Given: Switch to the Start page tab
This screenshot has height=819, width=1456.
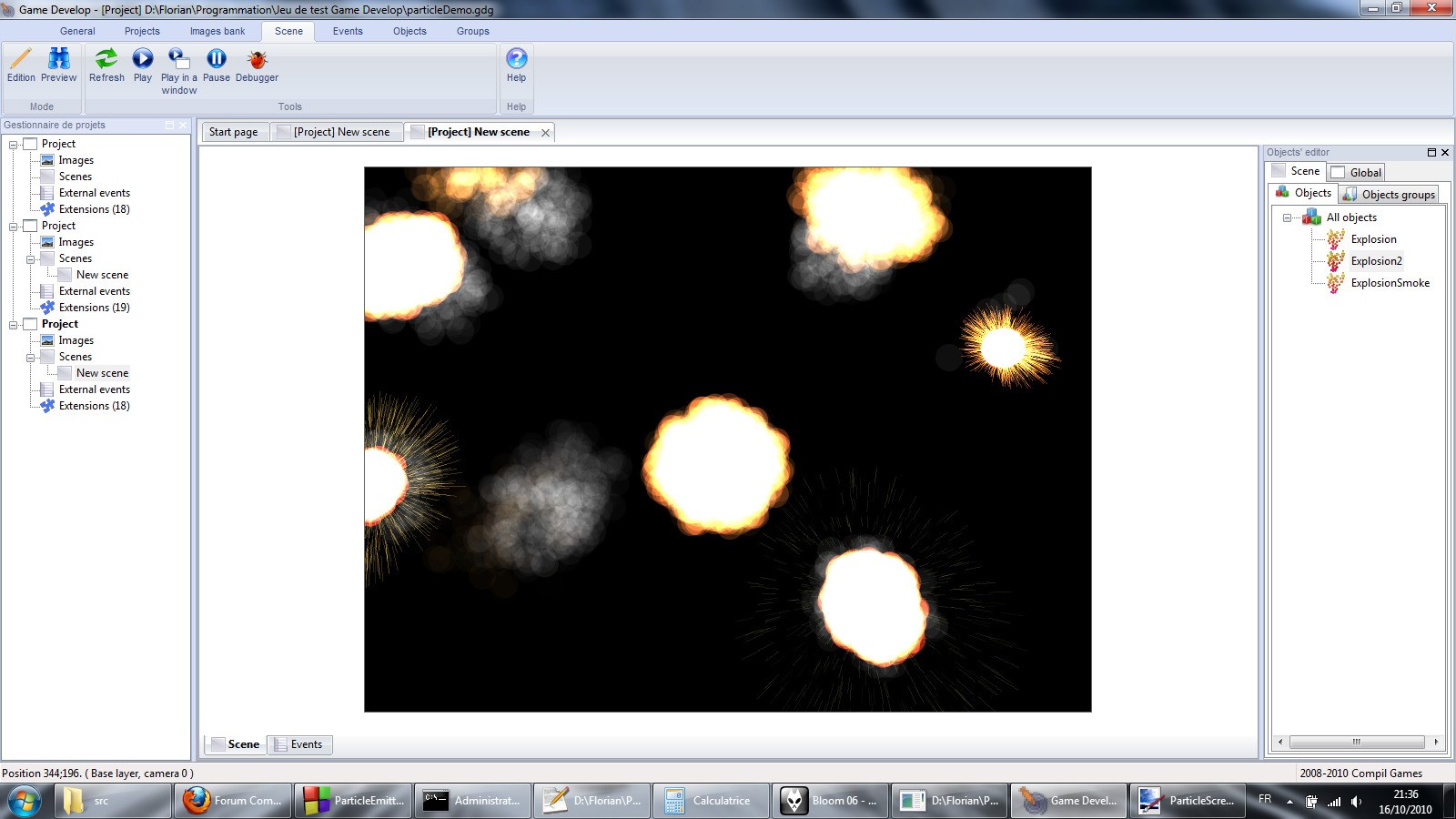Looking at the screenshot, I should [234, 132].
